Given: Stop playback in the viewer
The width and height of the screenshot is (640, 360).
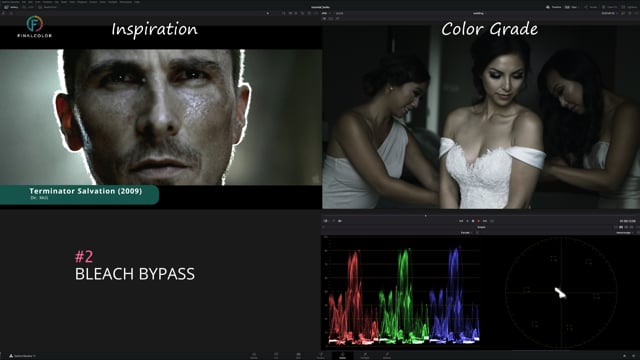Looking at the screenshot, I should 473,221.
